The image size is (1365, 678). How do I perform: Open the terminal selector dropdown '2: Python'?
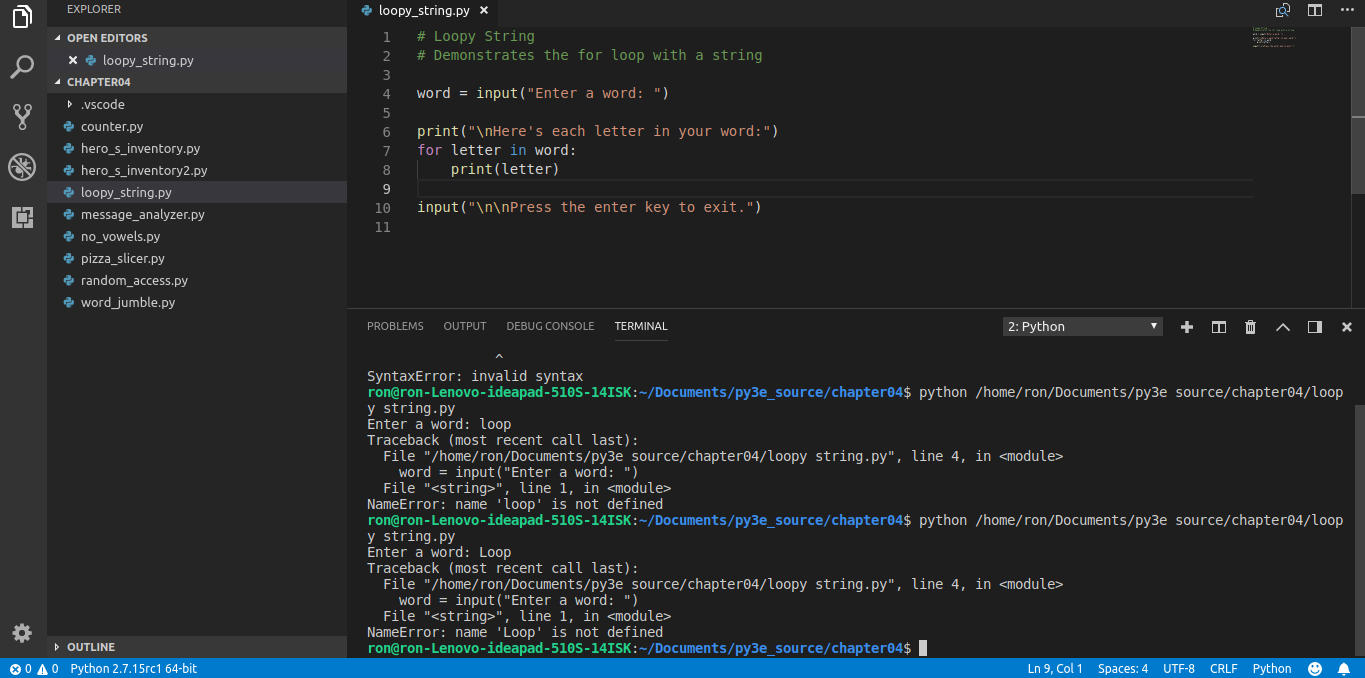1082,327
